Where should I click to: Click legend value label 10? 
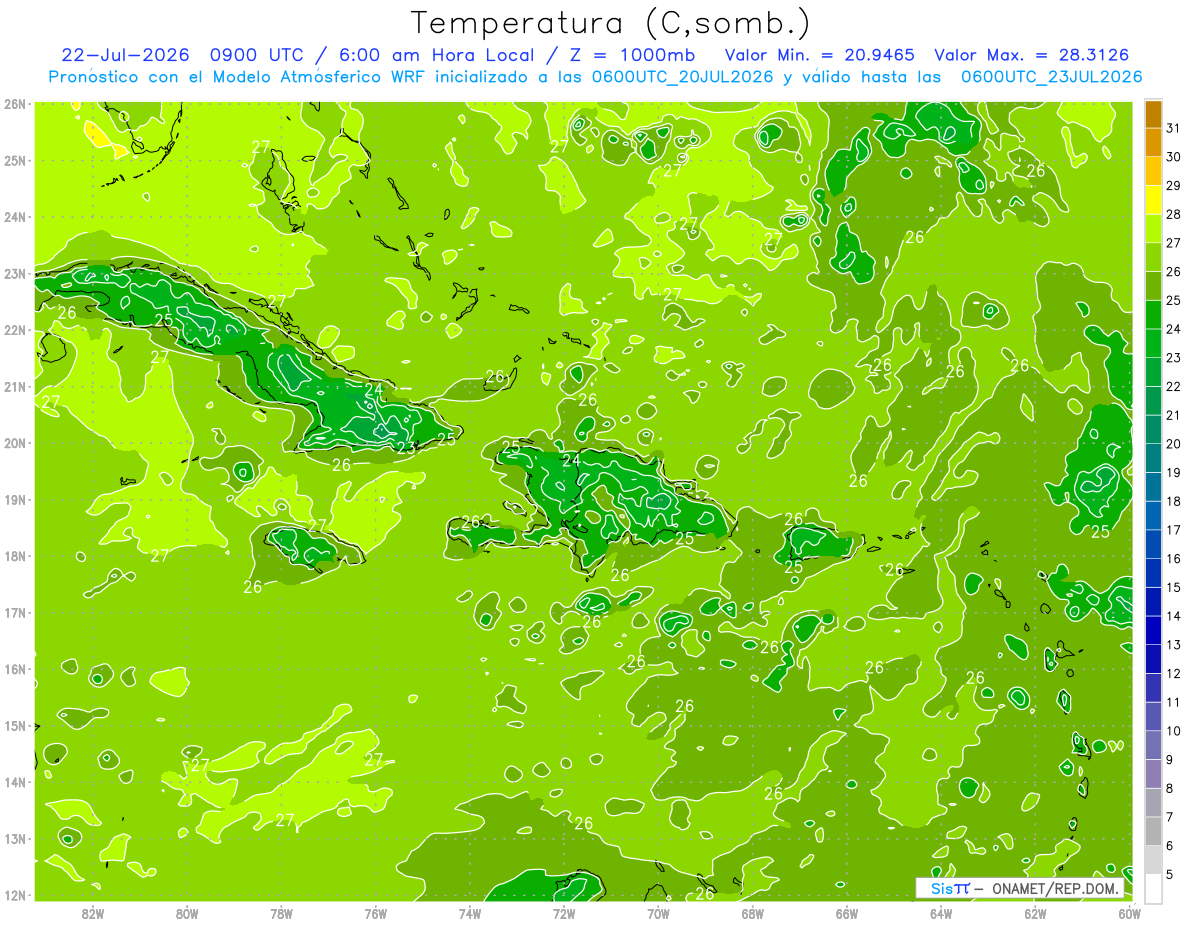coord(1173,731)
